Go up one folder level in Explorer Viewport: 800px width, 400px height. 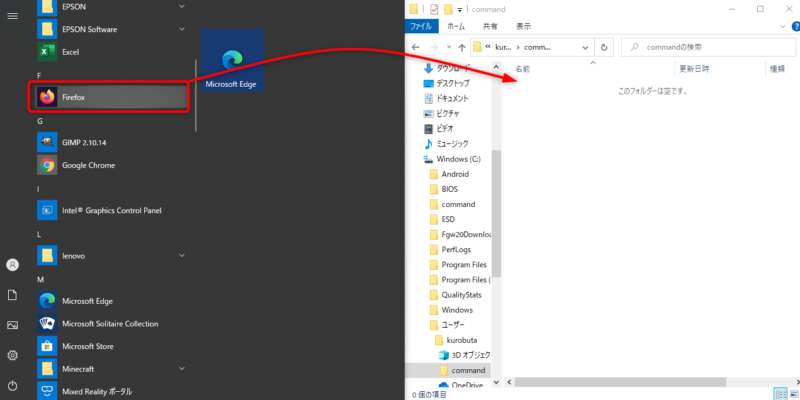click(462, 47)
